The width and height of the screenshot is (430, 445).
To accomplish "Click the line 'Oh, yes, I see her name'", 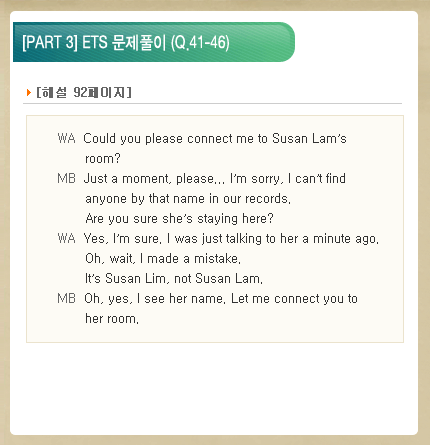I will [221, 299].
